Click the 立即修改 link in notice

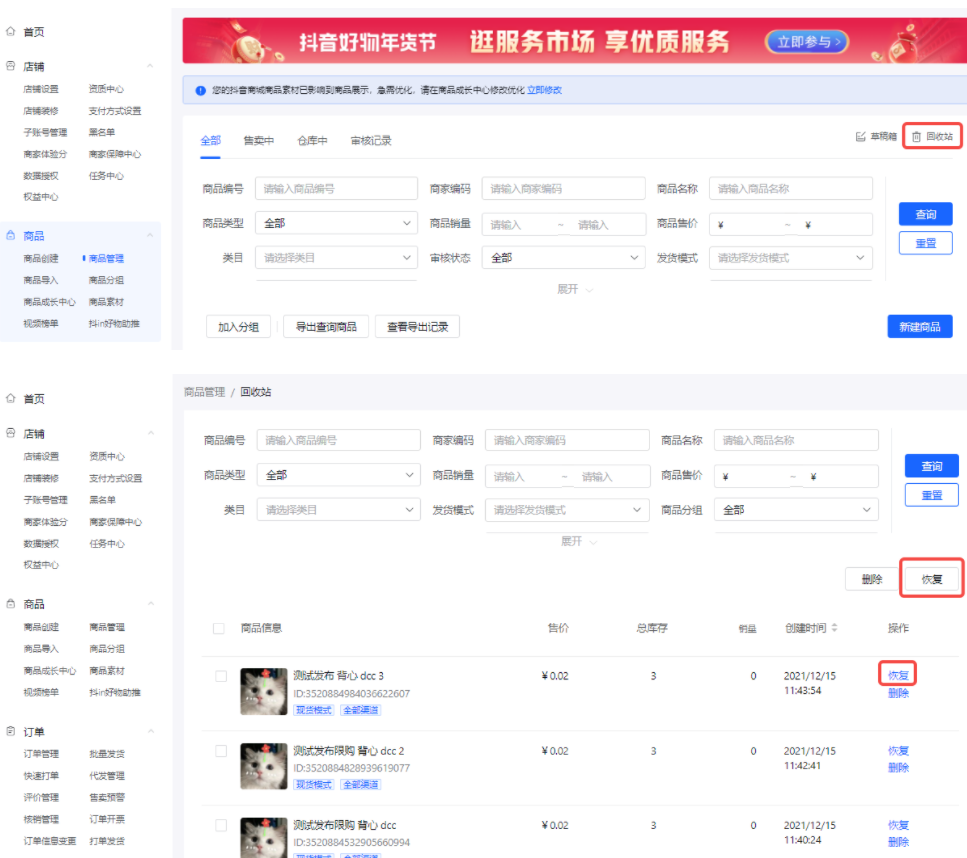(x=545, y=90)
